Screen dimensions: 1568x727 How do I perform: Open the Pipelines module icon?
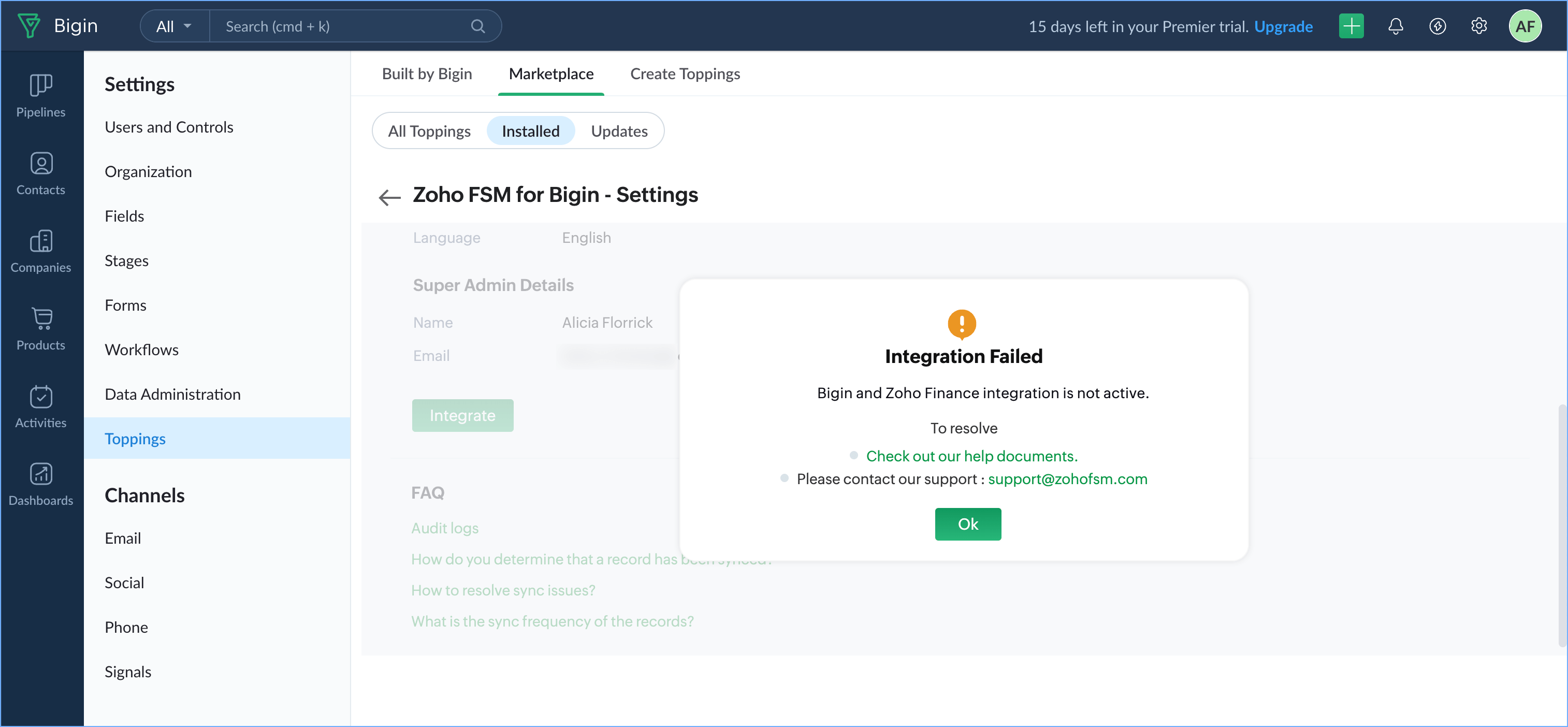pyautogui.click(x=41, y=85)
